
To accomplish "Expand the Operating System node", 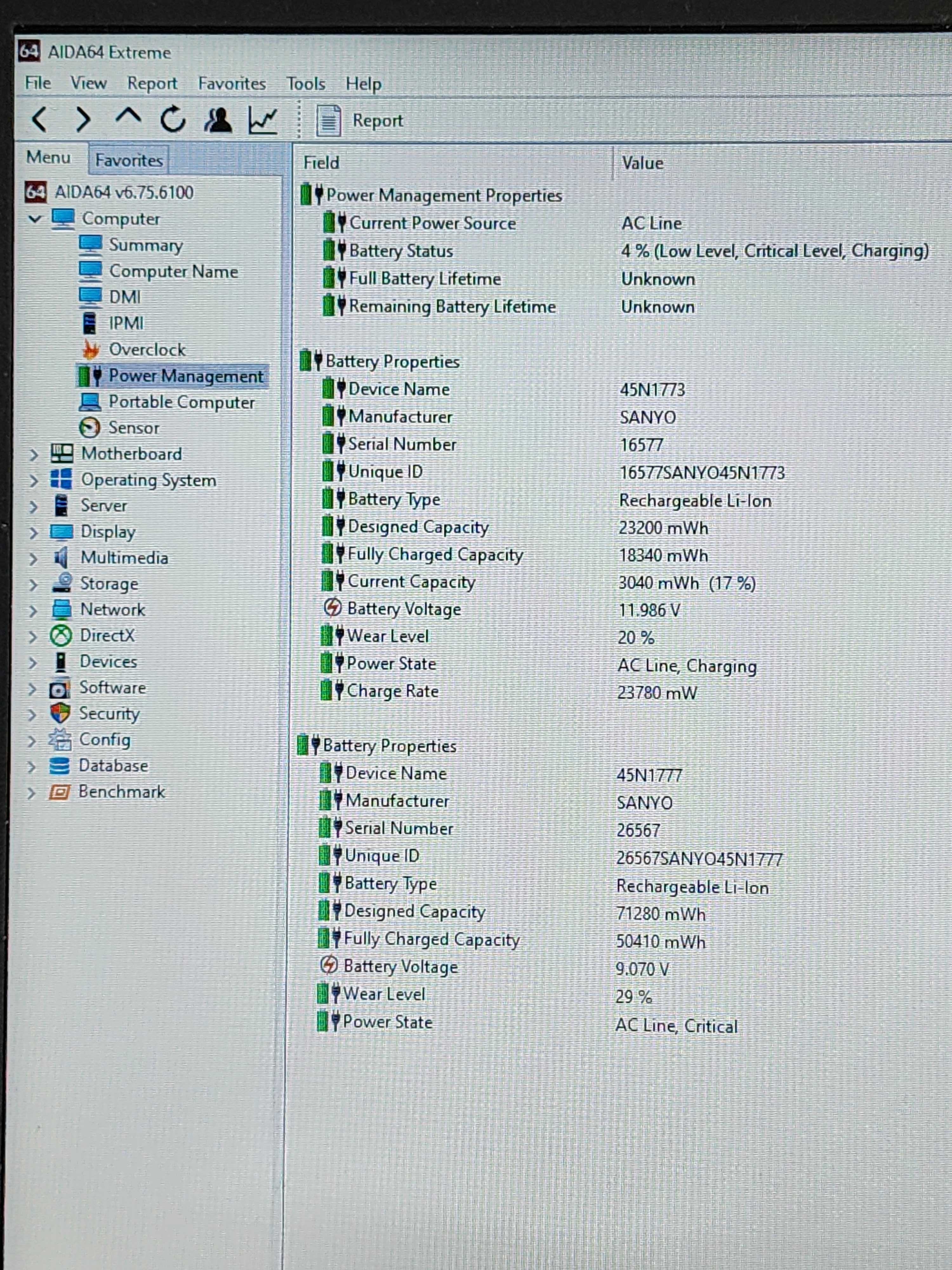I will [x=33, y=481].
